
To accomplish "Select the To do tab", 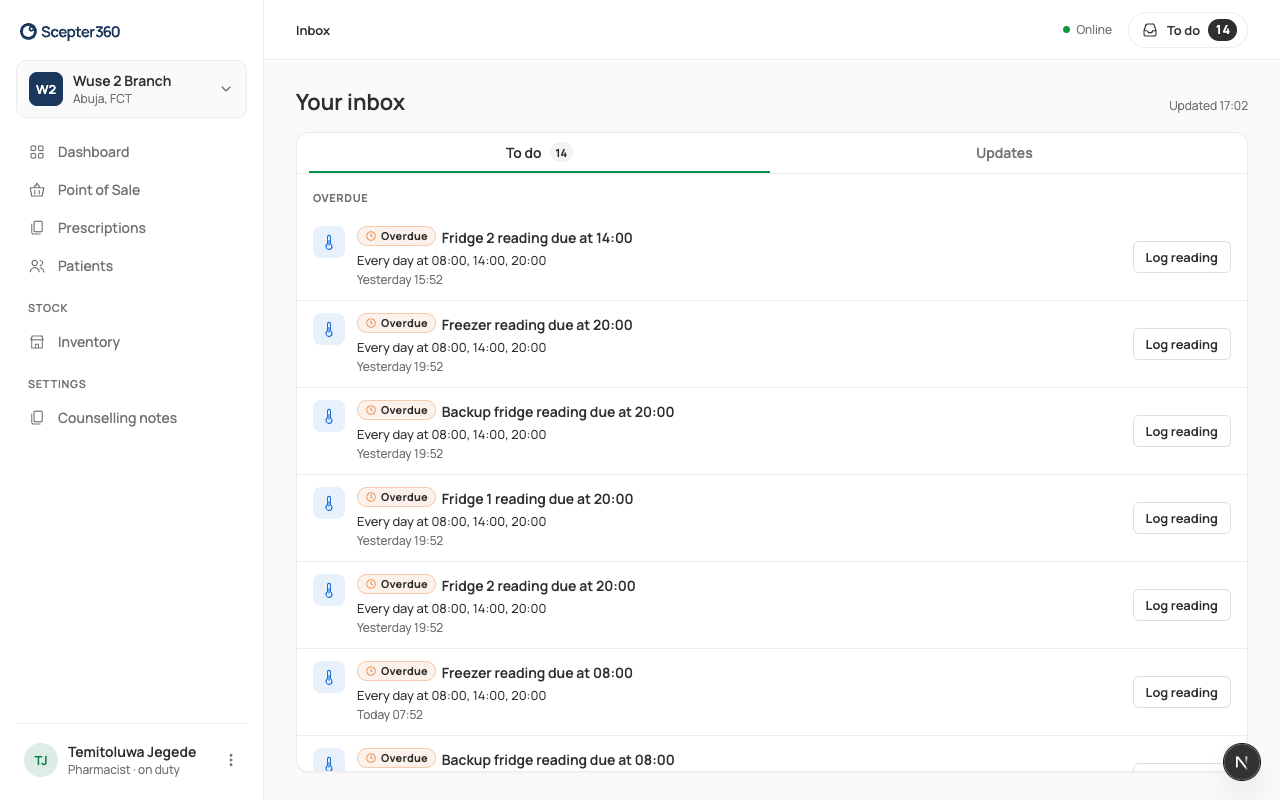I will [539, 153].
